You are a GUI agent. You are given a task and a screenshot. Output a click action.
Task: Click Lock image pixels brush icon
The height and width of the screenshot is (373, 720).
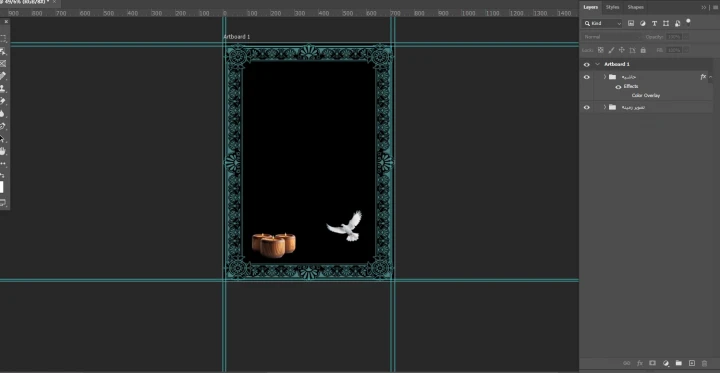(611, 50)
